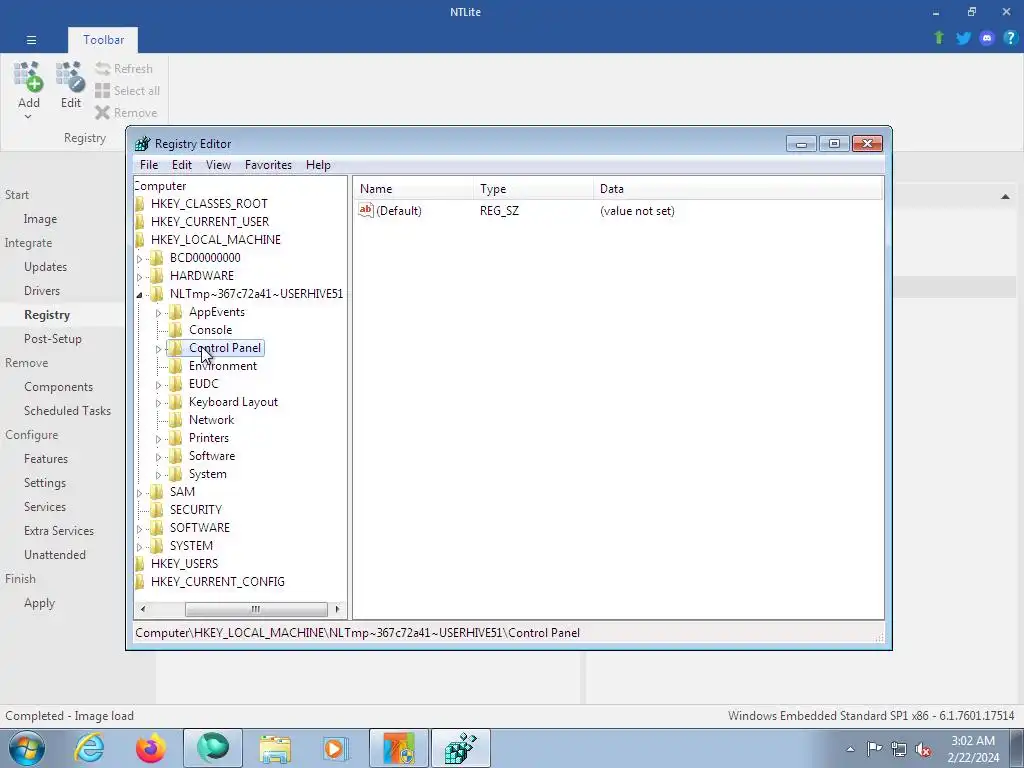1024x768 pixels.
Task: Open the Image page in NTLite sidebar
Action: [x=40, y=219]
